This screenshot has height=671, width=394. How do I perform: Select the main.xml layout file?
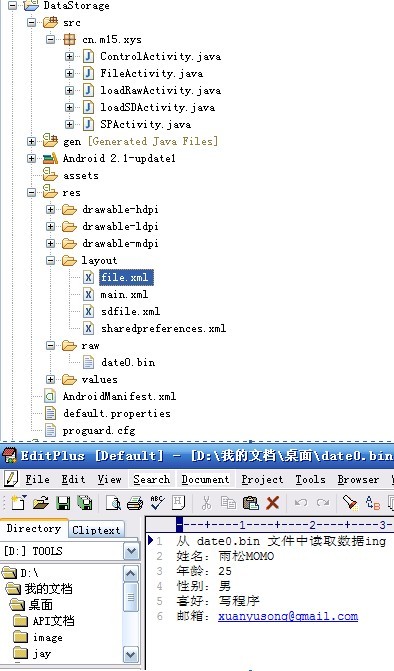[x=124, y=294]
